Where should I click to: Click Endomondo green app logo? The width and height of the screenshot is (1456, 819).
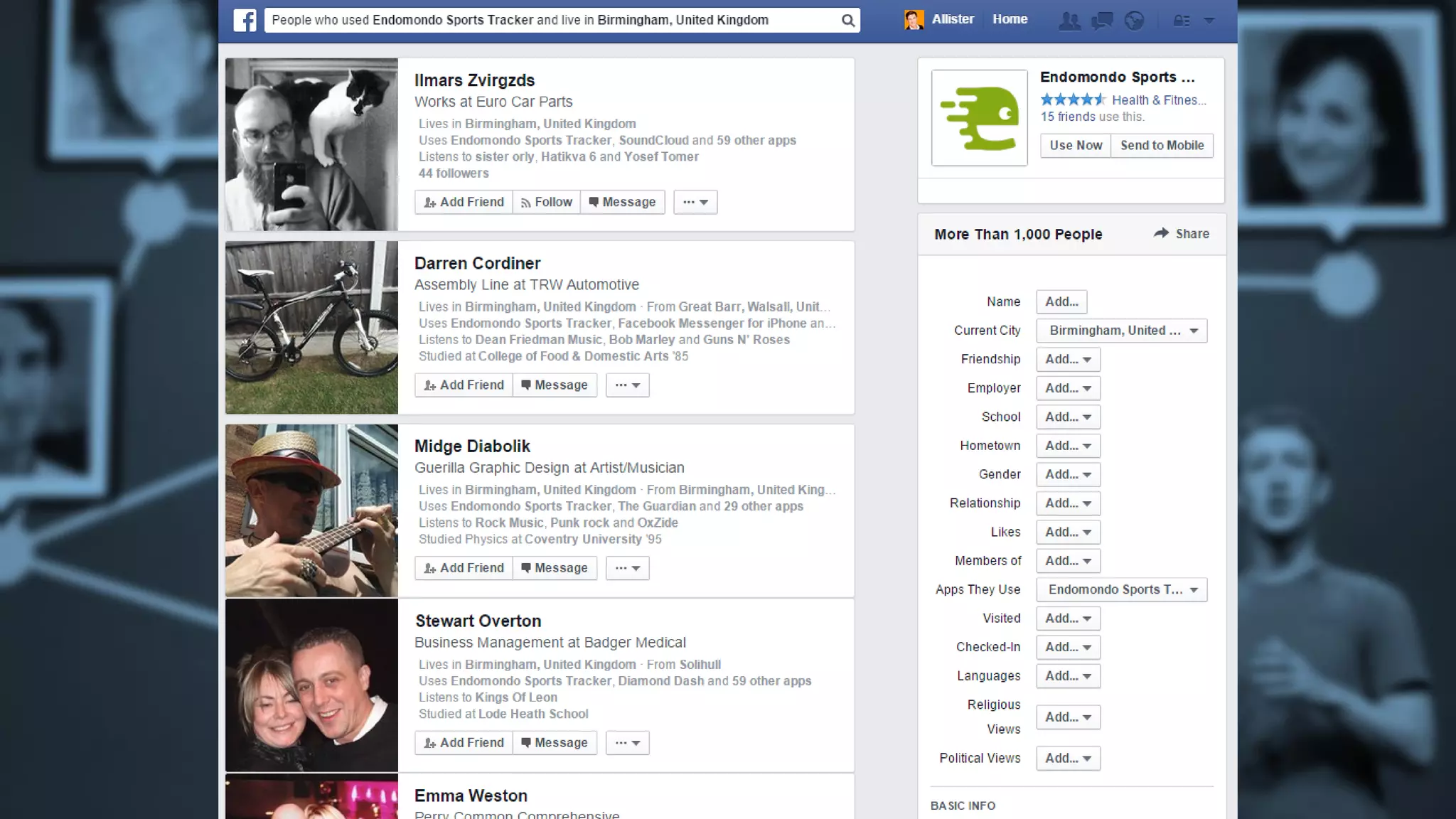pos(979,118)
